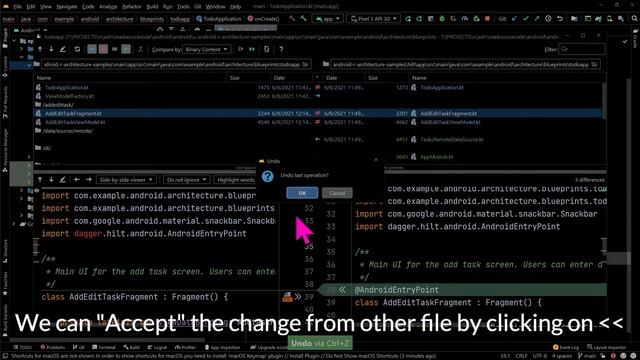Accept right-side change with << arrow

[x=342, y=290]
